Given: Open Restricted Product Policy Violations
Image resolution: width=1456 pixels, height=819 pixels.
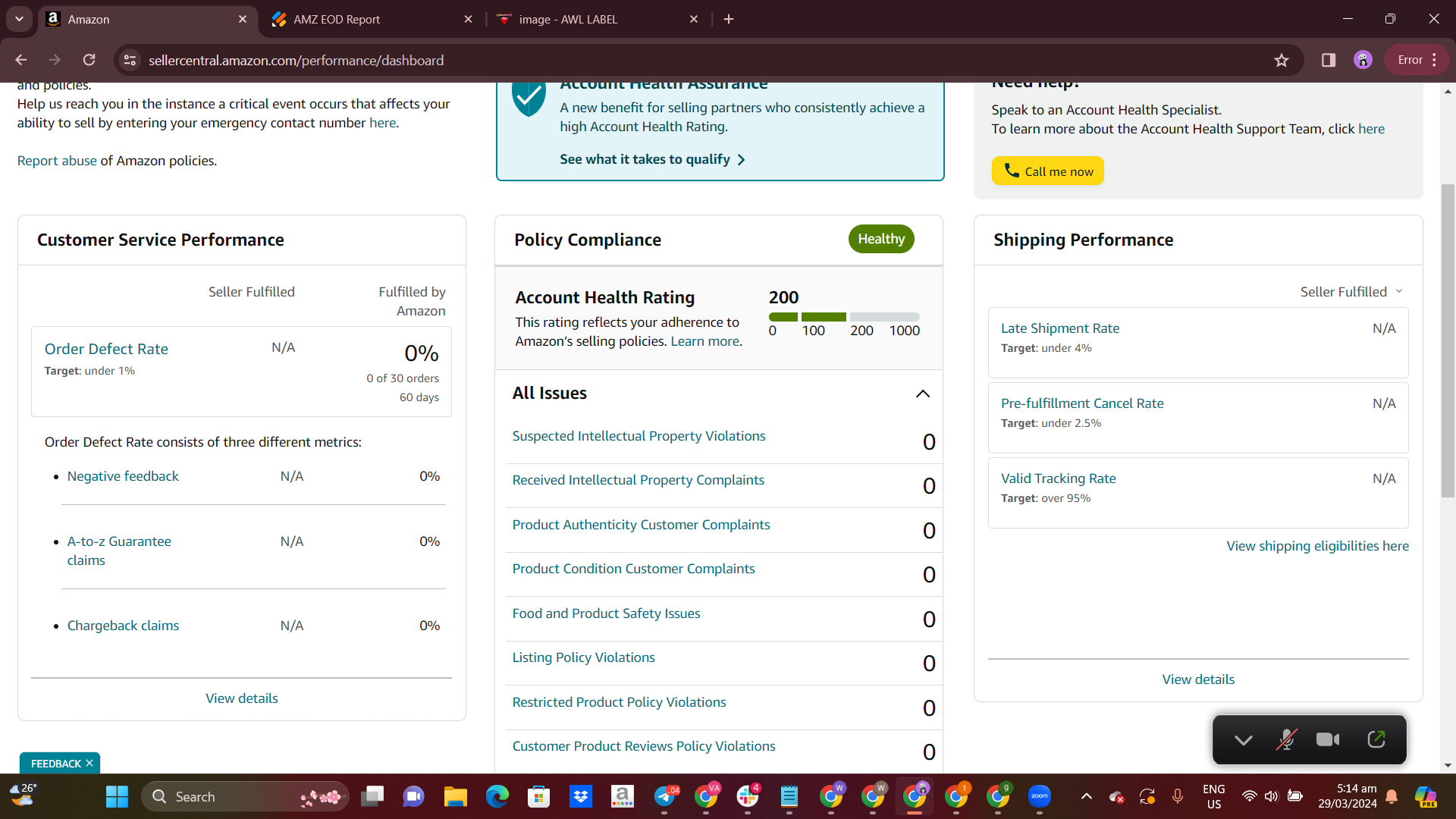Looking at the screenshot, I should 619,702.
